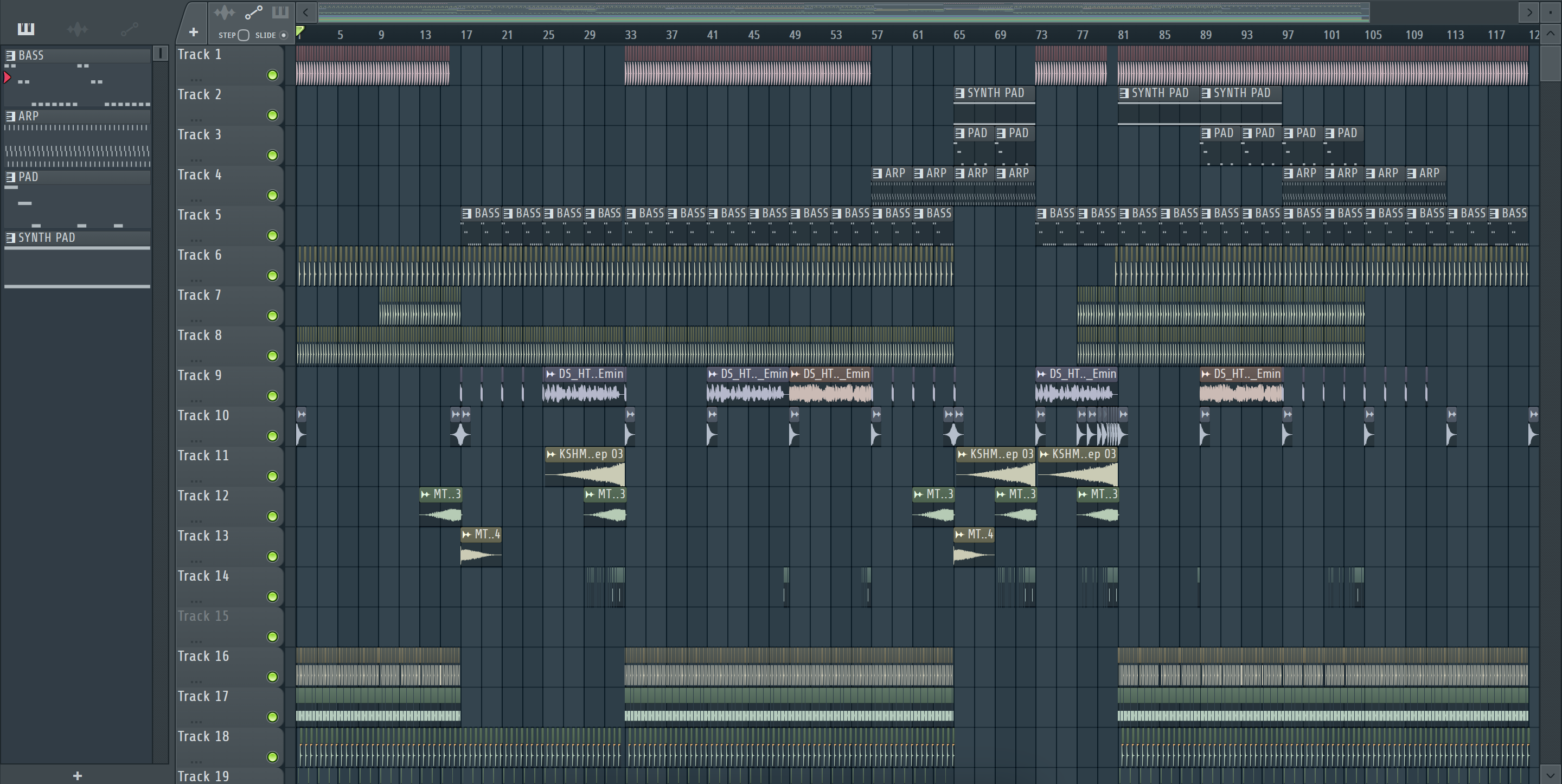Select the last ARP clip on Track 4
Image resolution: width=1562 pixels, height=784 pixels.
[1426, 185]
